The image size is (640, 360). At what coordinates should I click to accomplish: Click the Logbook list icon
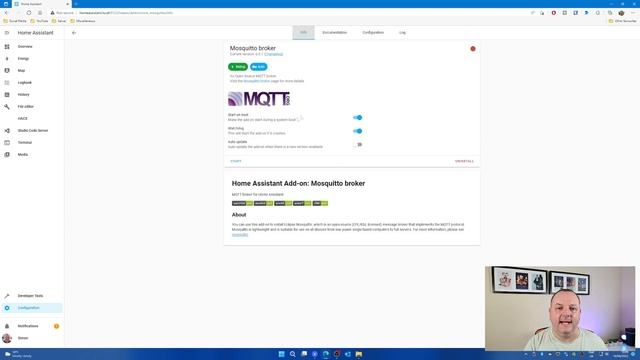coord(7,82)
